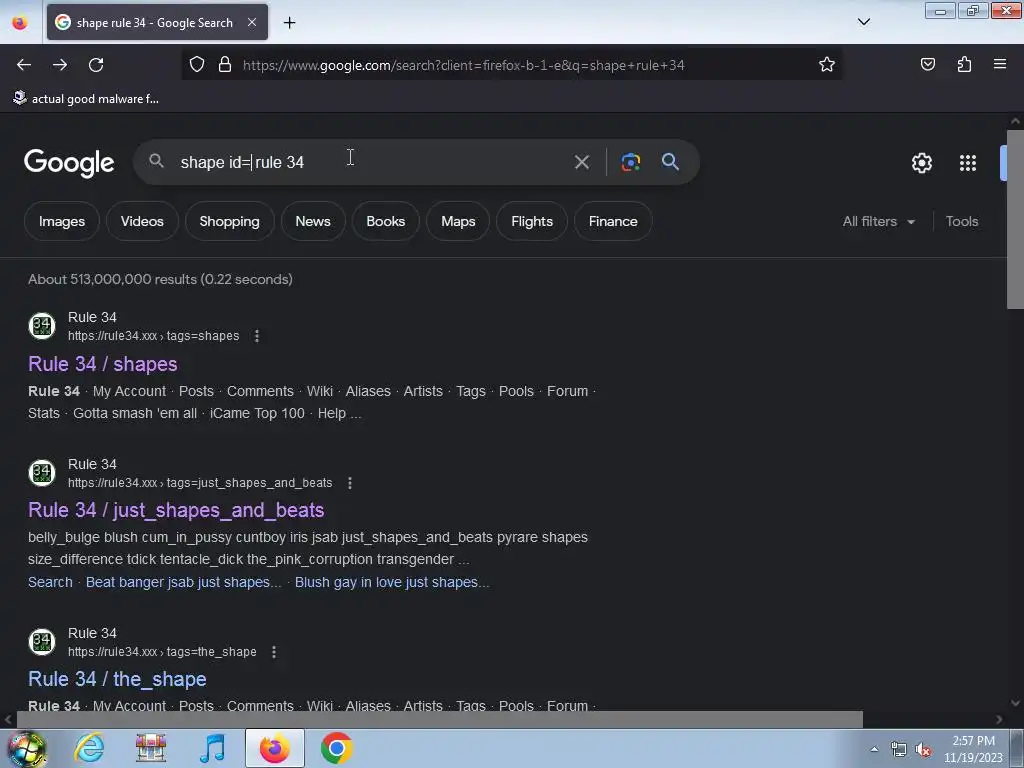Select the Finance filter chip
The width and height of the screenshot is (1024, 768).
click(x=613, y=221)
